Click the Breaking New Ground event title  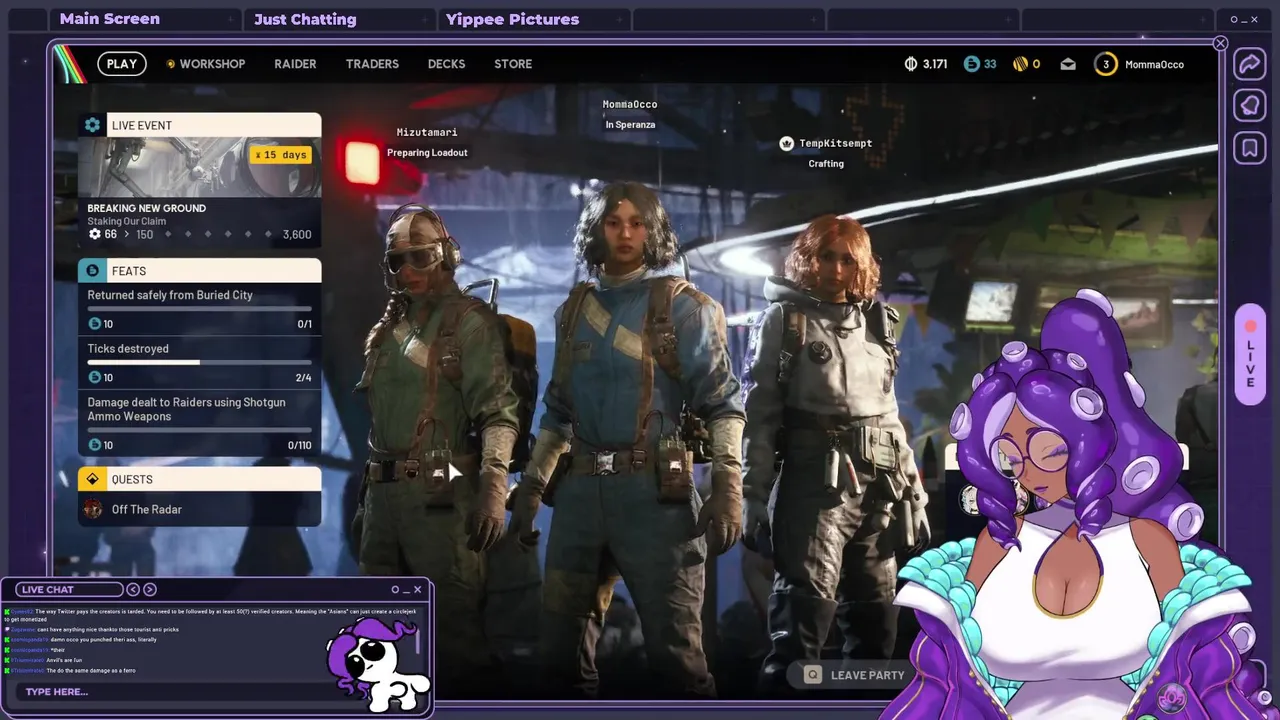pyautogui.click(x=146, y=208)
